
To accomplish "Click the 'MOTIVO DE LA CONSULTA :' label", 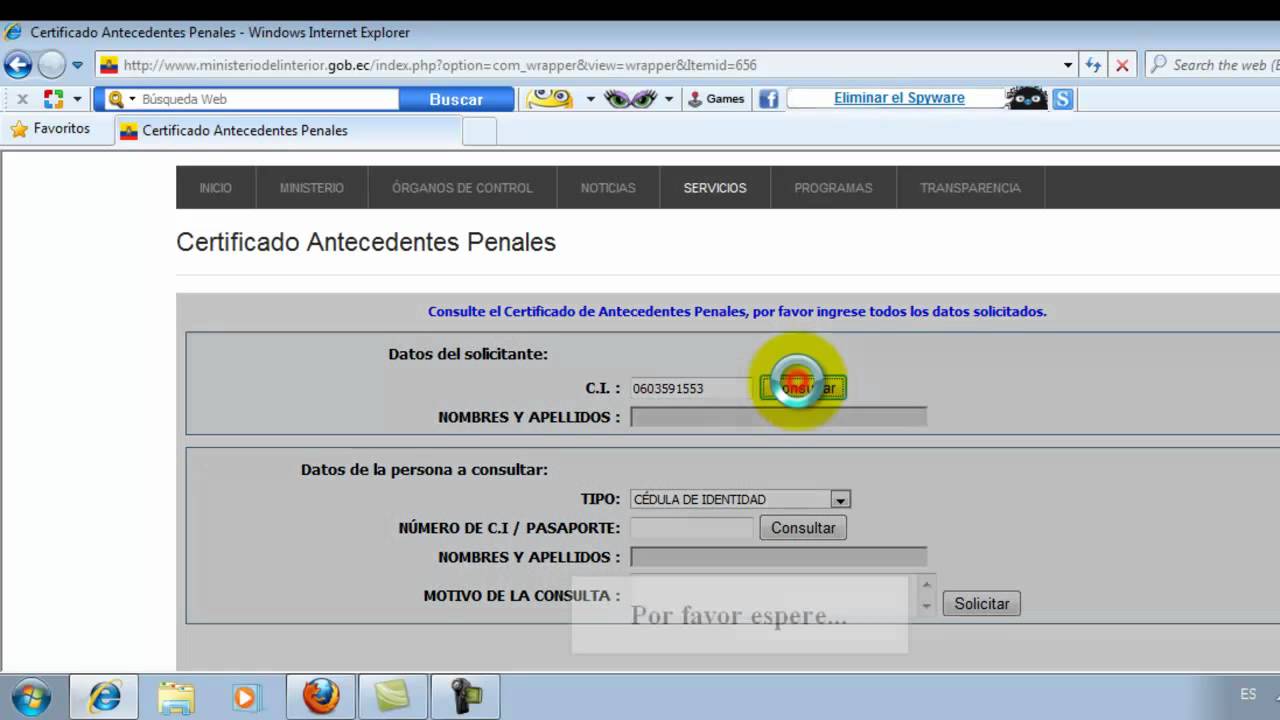I will point(521,595).
